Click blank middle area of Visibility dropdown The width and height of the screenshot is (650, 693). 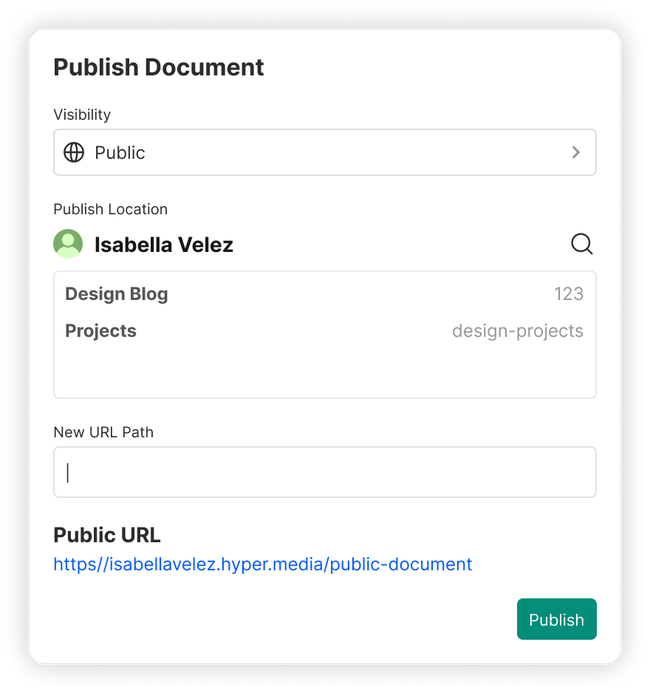tap(350, 152)
